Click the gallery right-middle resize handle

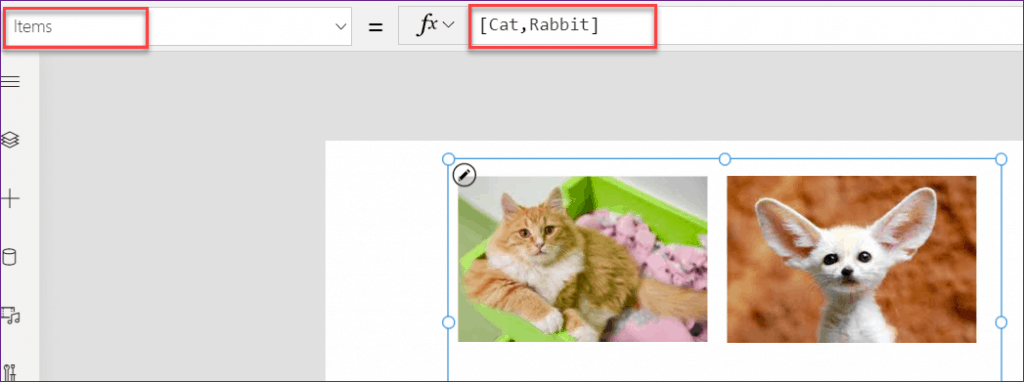pos(1000,322)
